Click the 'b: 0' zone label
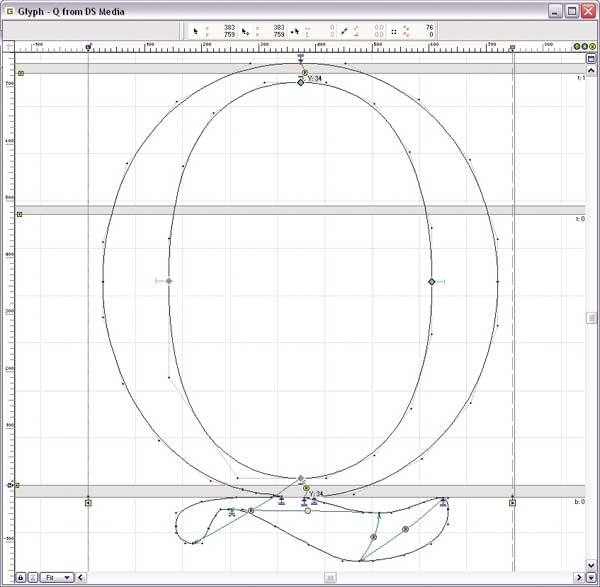600x587 pixels. (580, 502)
